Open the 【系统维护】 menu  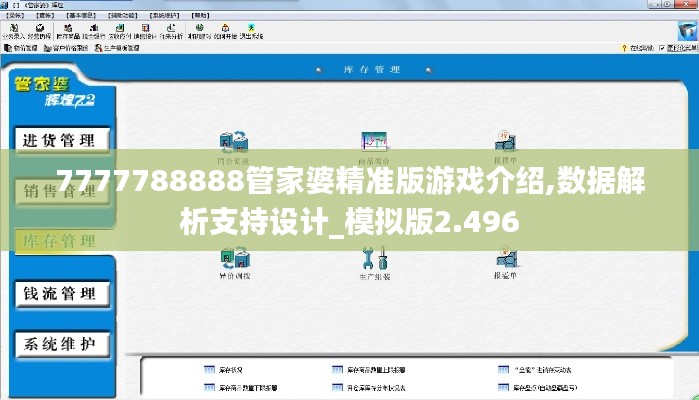pyautogui.click(x=164, y=15)
